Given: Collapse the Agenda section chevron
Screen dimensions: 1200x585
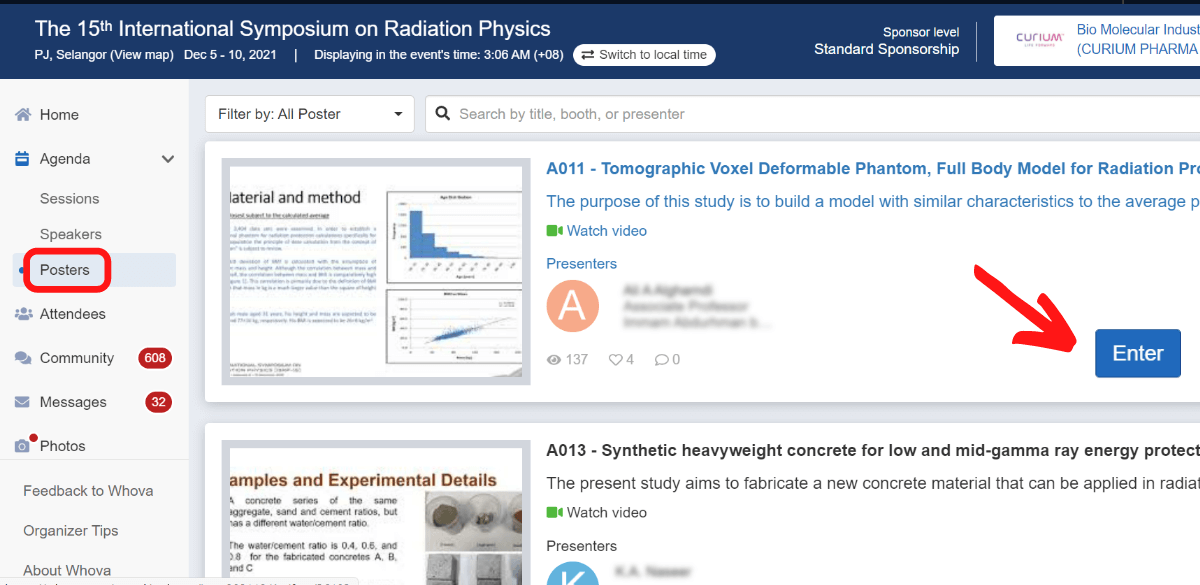Looking at the screenshot, I should click(167, 158).
